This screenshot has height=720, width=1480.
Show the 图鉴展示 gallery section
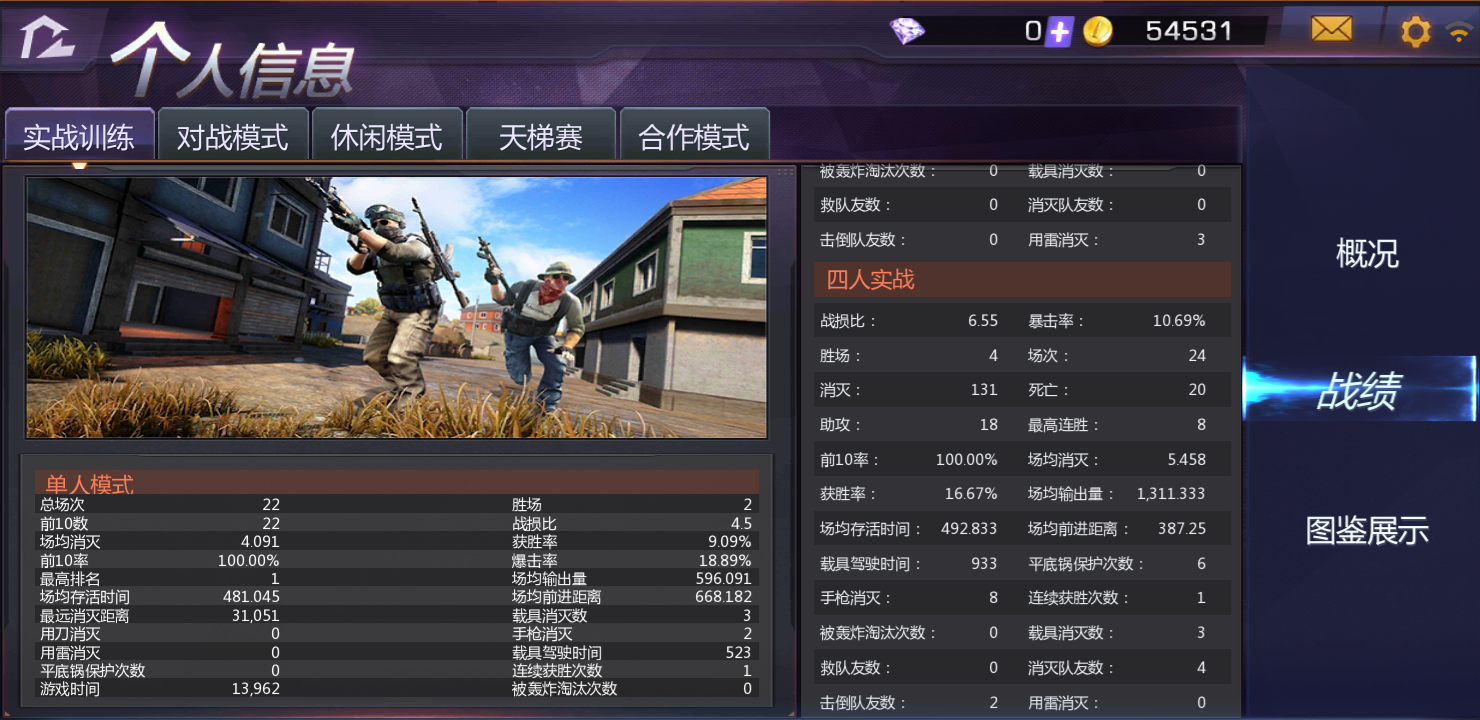(x=1367, y=530)
